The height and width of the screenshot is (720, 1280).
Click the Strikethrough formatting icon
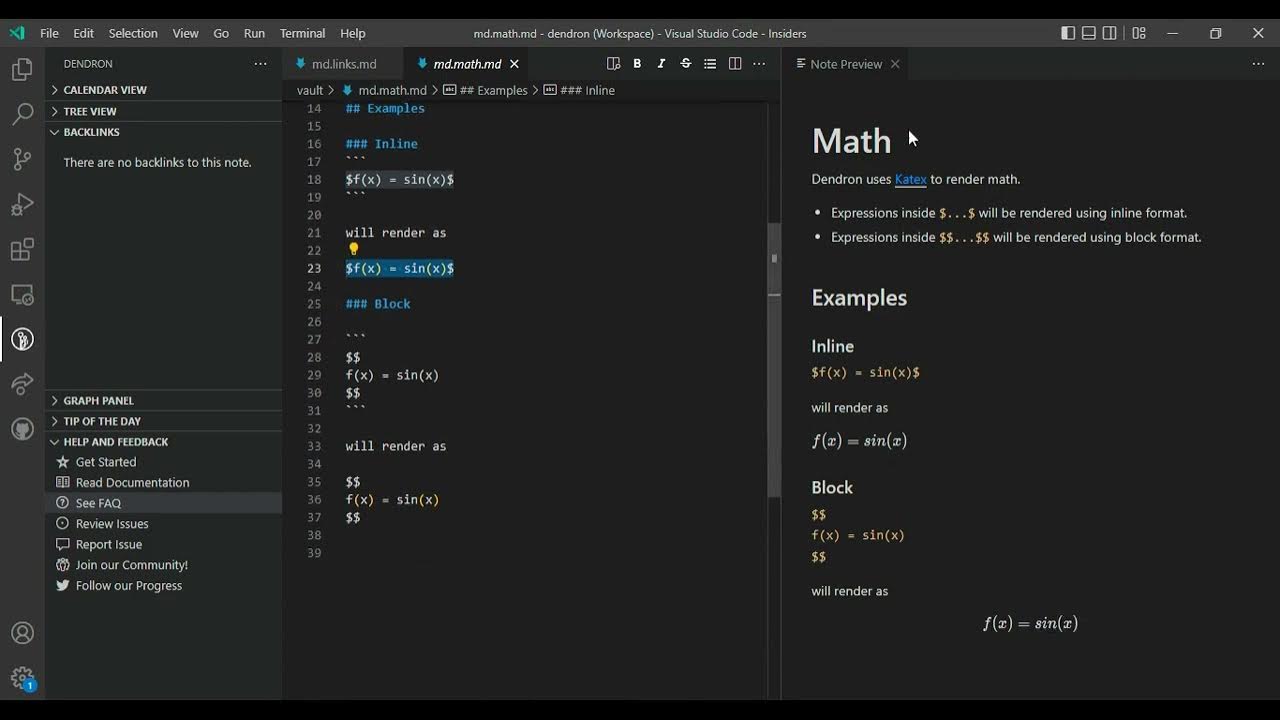click(x=686, y=64)
